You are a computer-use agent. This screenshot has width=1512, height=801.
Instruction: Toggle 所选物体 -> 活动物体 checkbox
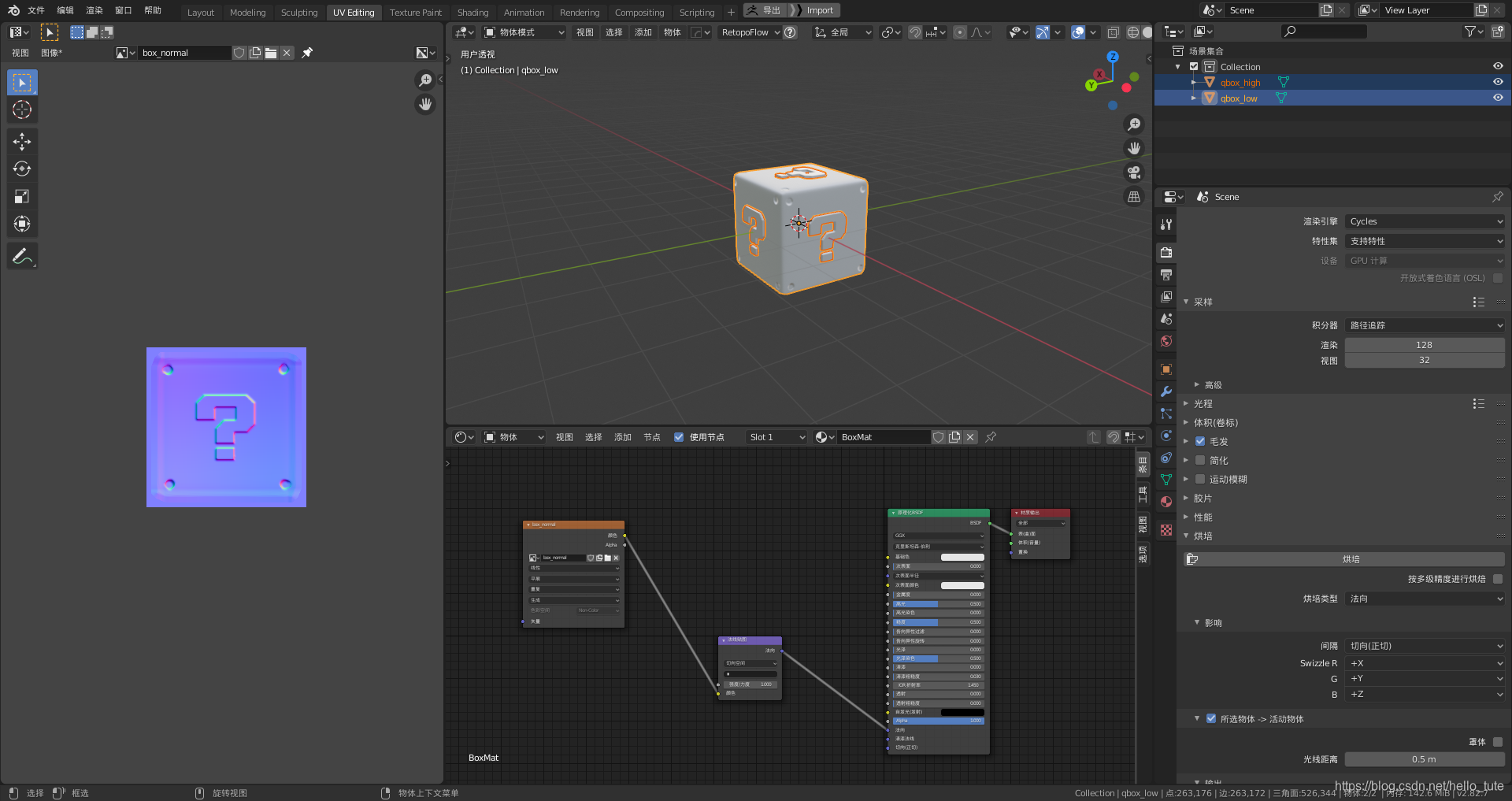pos(1211,719)
